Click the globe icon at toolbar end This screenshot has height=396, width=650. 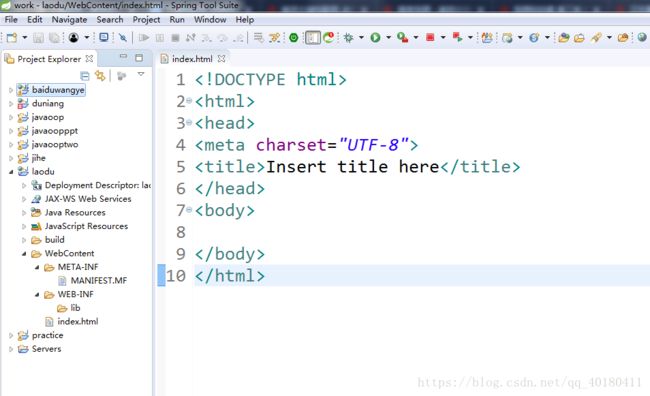coord(642,37)
